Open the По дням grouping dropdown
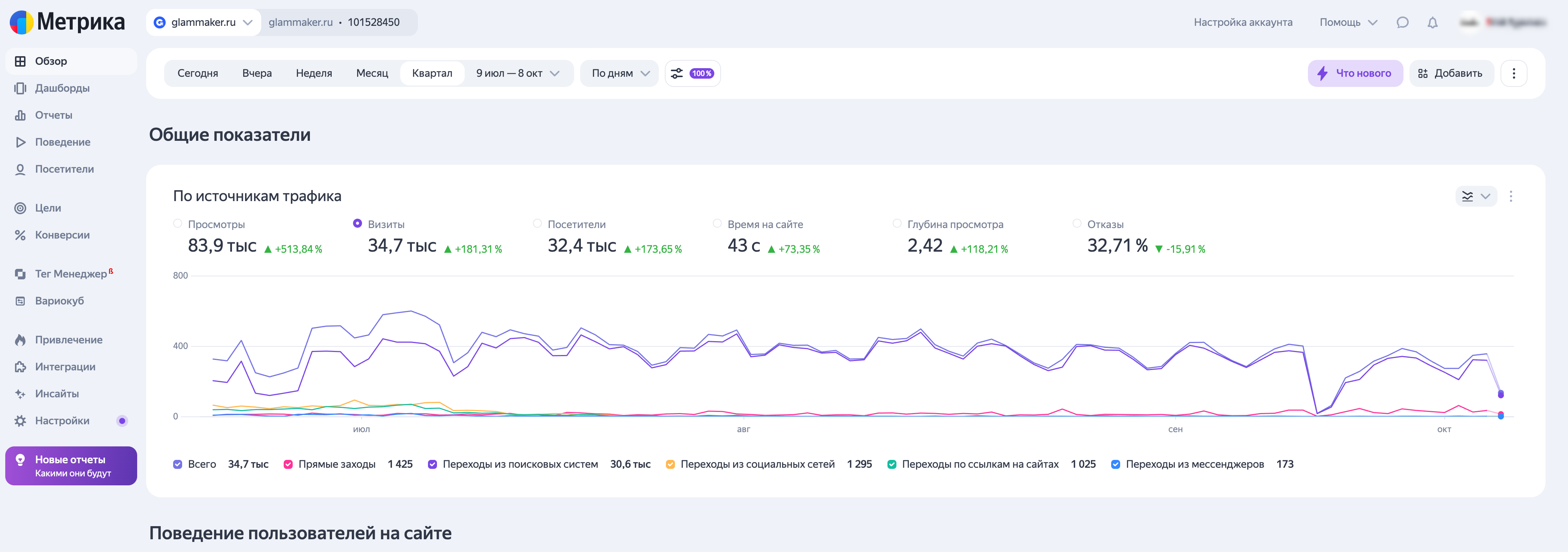The image size is (1568, 552). coord(619,73)
